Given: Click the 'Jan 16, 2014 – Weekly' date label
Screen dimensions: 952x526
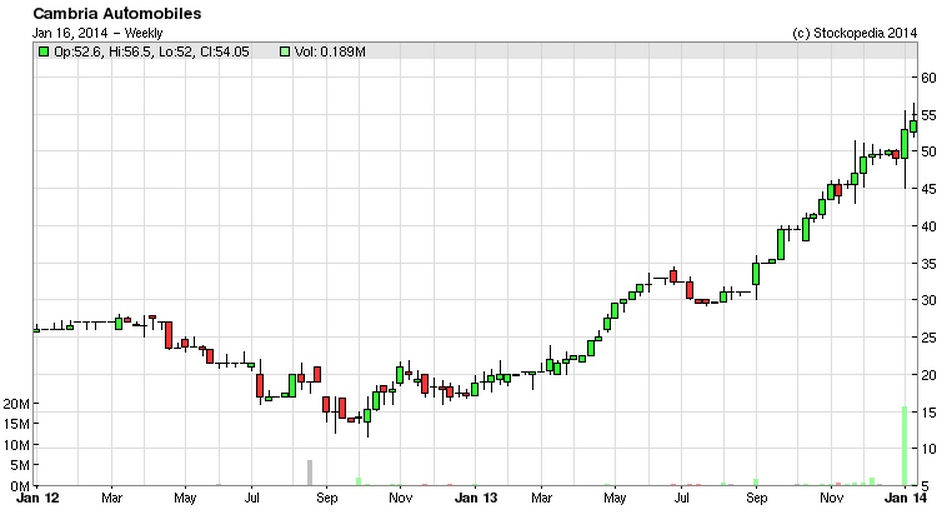Looking at the screenshot, I should [97, 33].
